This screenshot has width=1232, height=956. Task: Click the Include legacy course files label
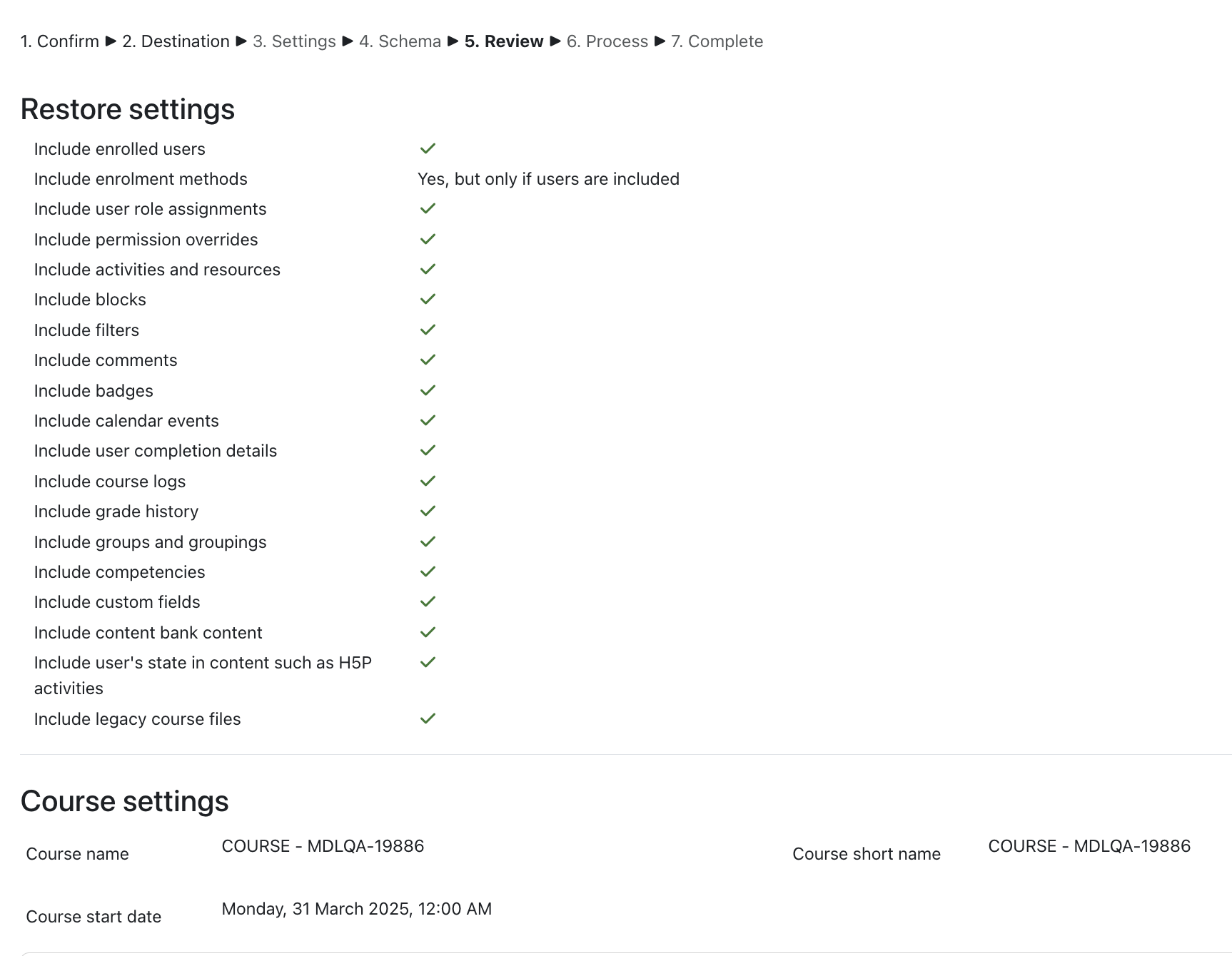coord(137,719)
